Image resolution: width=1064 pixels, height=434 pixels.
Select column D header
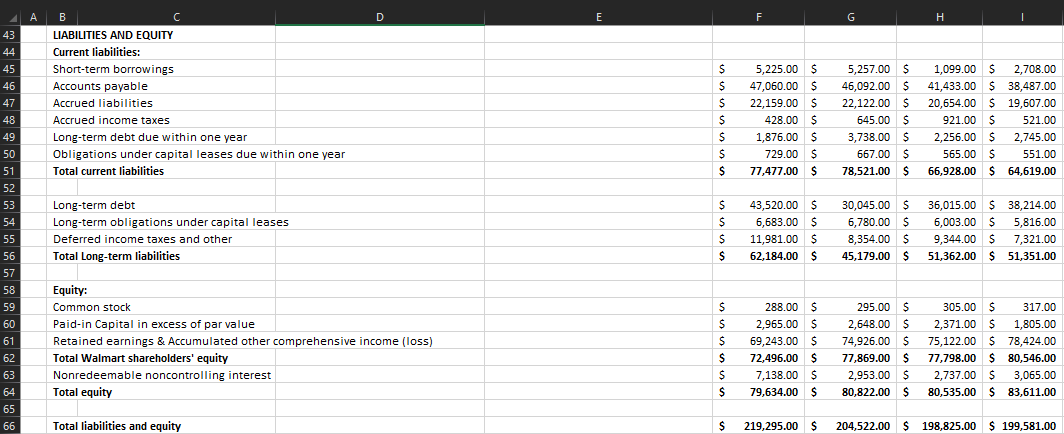(379, 18)
